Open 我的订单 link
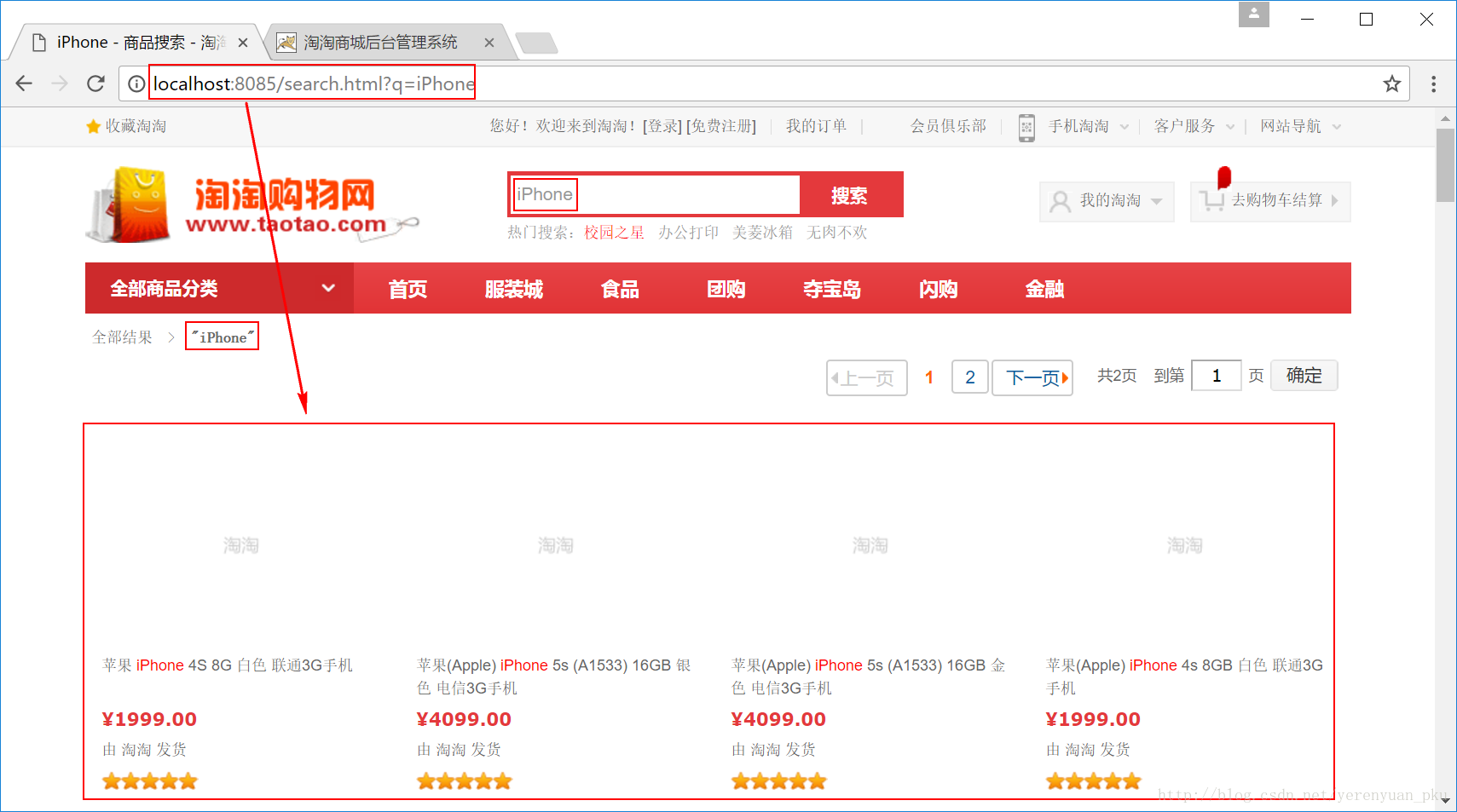This screenshot has height=812, width=1457. 816,126
